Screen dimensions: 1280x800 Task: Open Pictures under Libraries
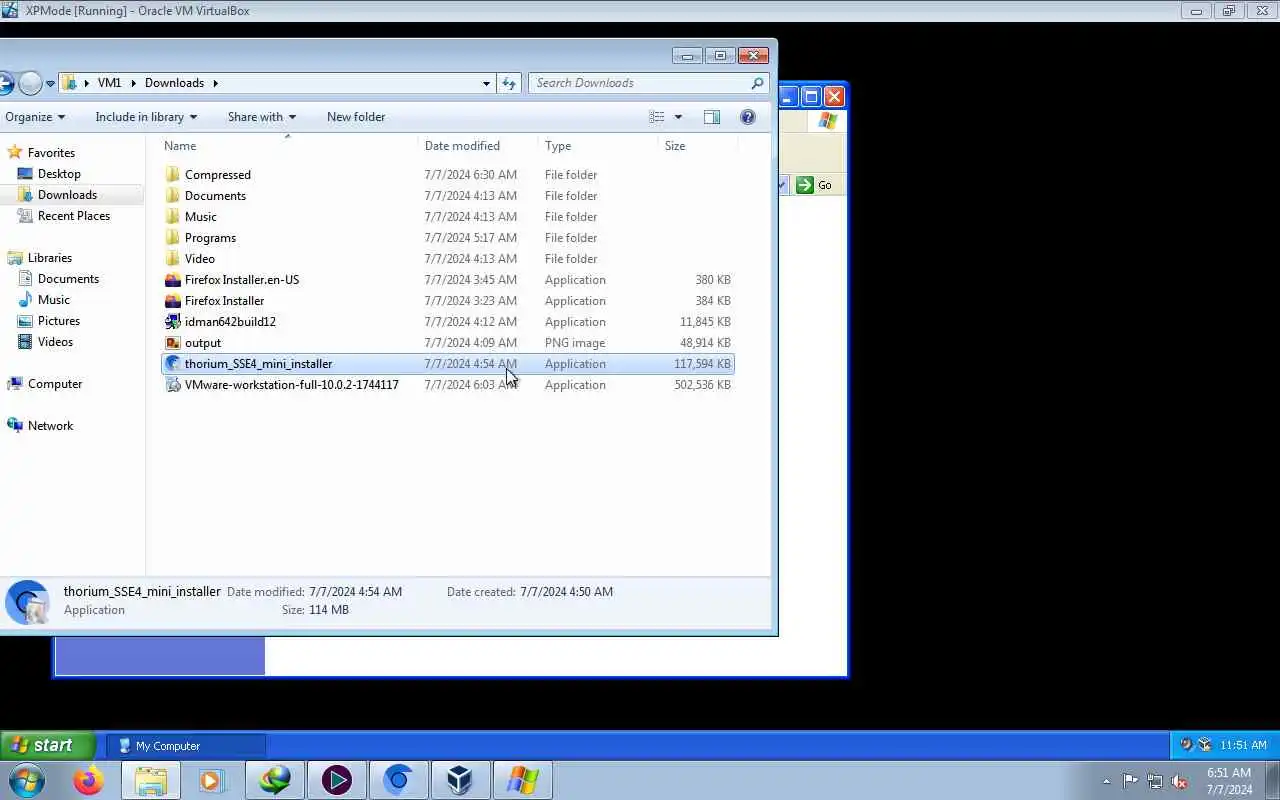(x=59, y=321)
